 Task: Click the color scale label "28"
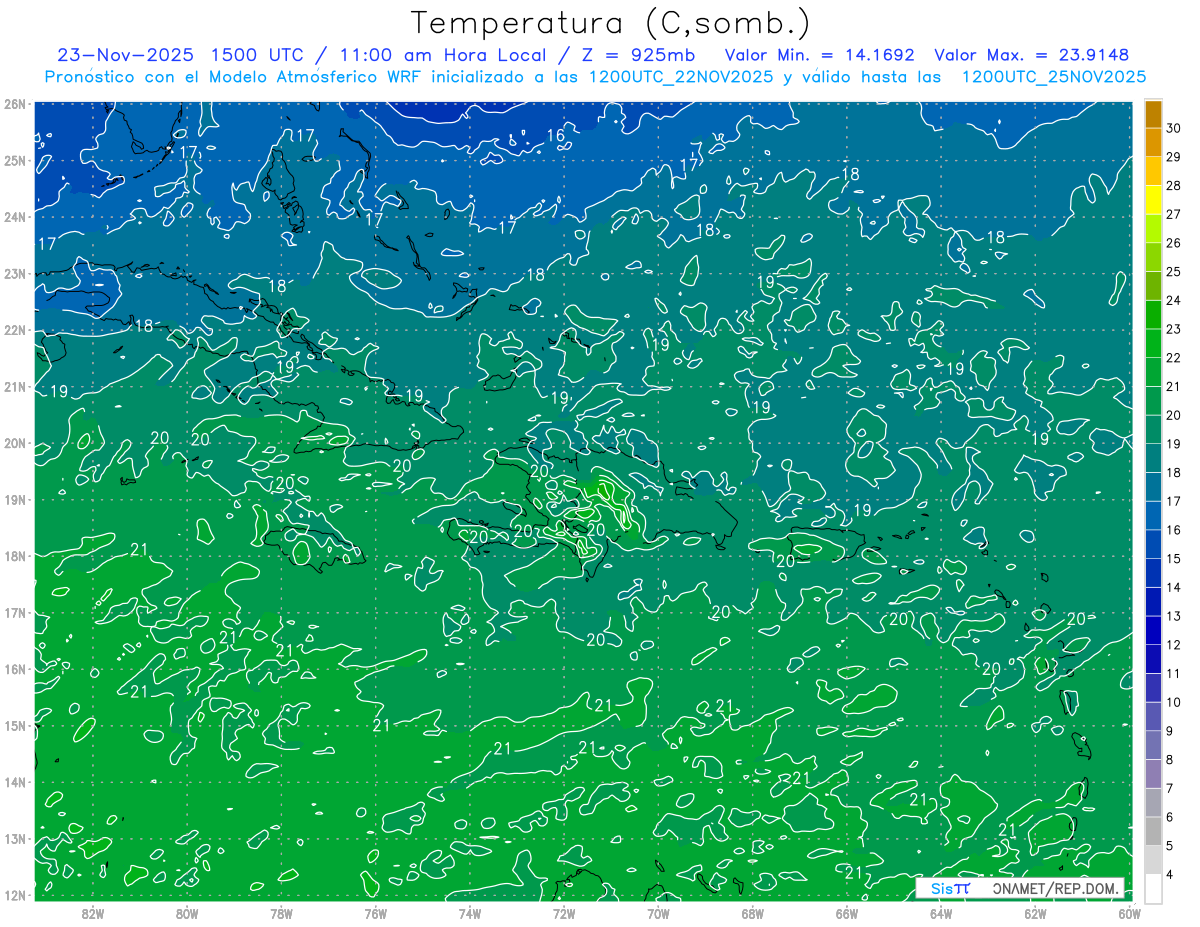coord(1174,186)
